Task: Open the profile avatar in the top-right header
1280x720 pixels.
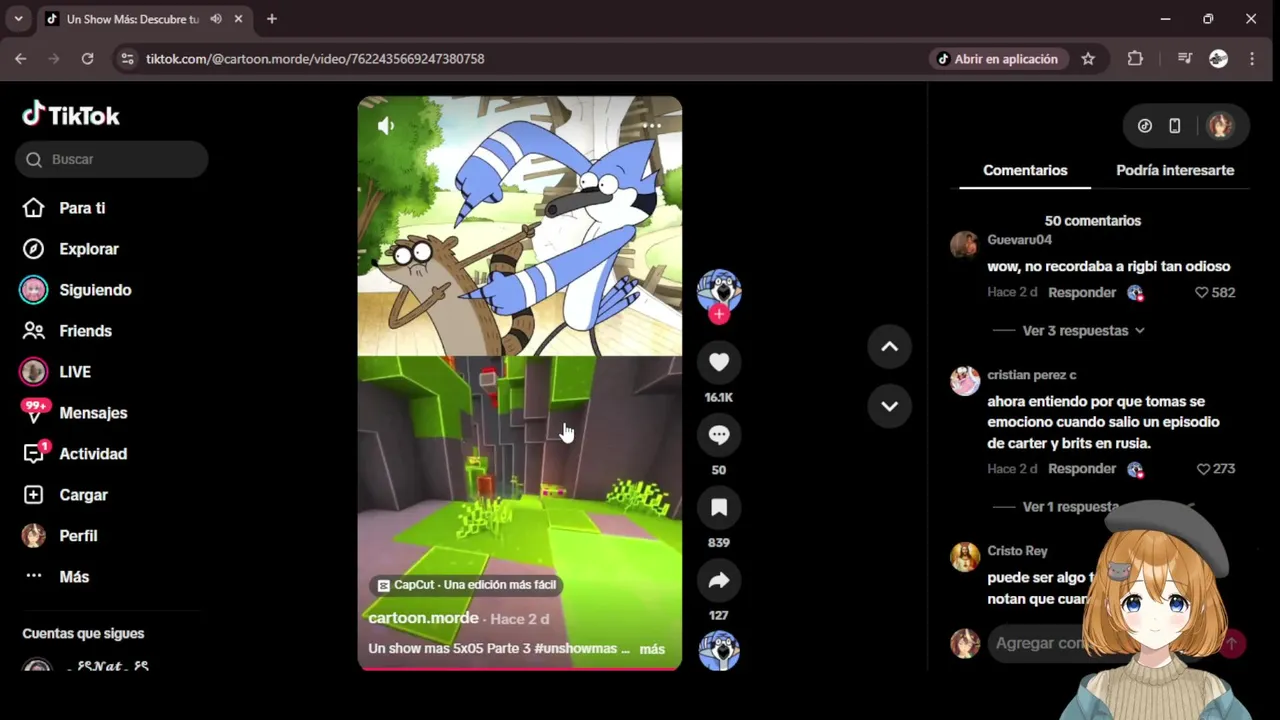Action: 1219,125
